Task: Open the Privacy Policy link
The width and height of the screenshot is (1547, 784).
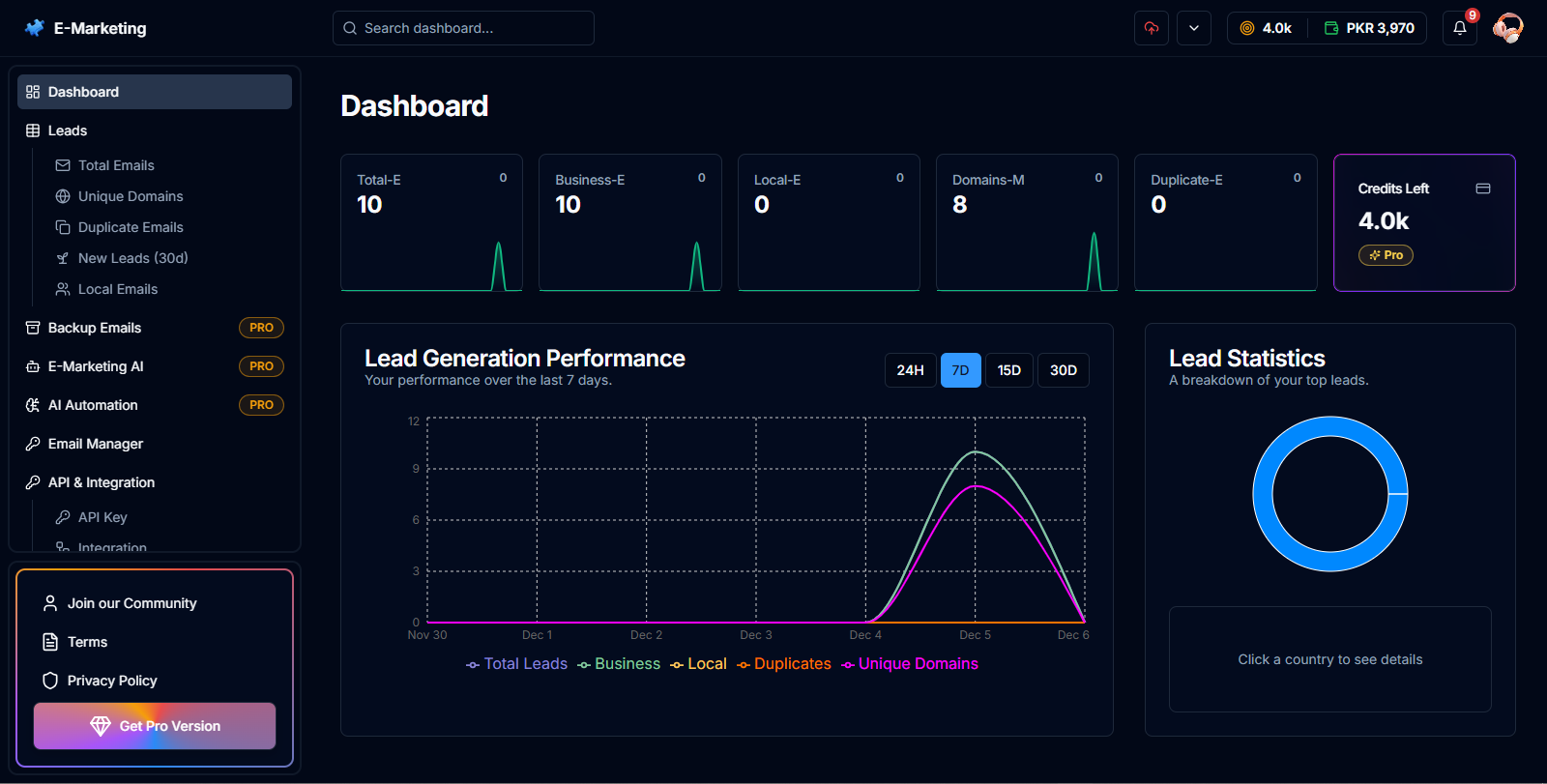Action: click(x=112, y=681)
